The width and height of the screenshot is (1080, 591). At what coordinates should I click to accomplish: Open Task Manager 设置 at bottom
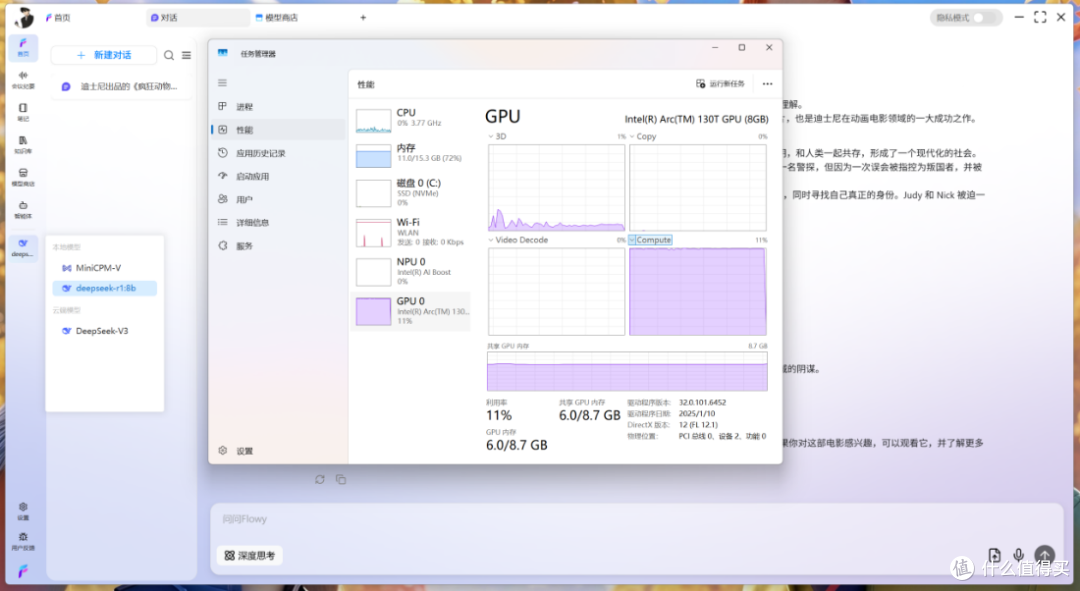(278, 450)
